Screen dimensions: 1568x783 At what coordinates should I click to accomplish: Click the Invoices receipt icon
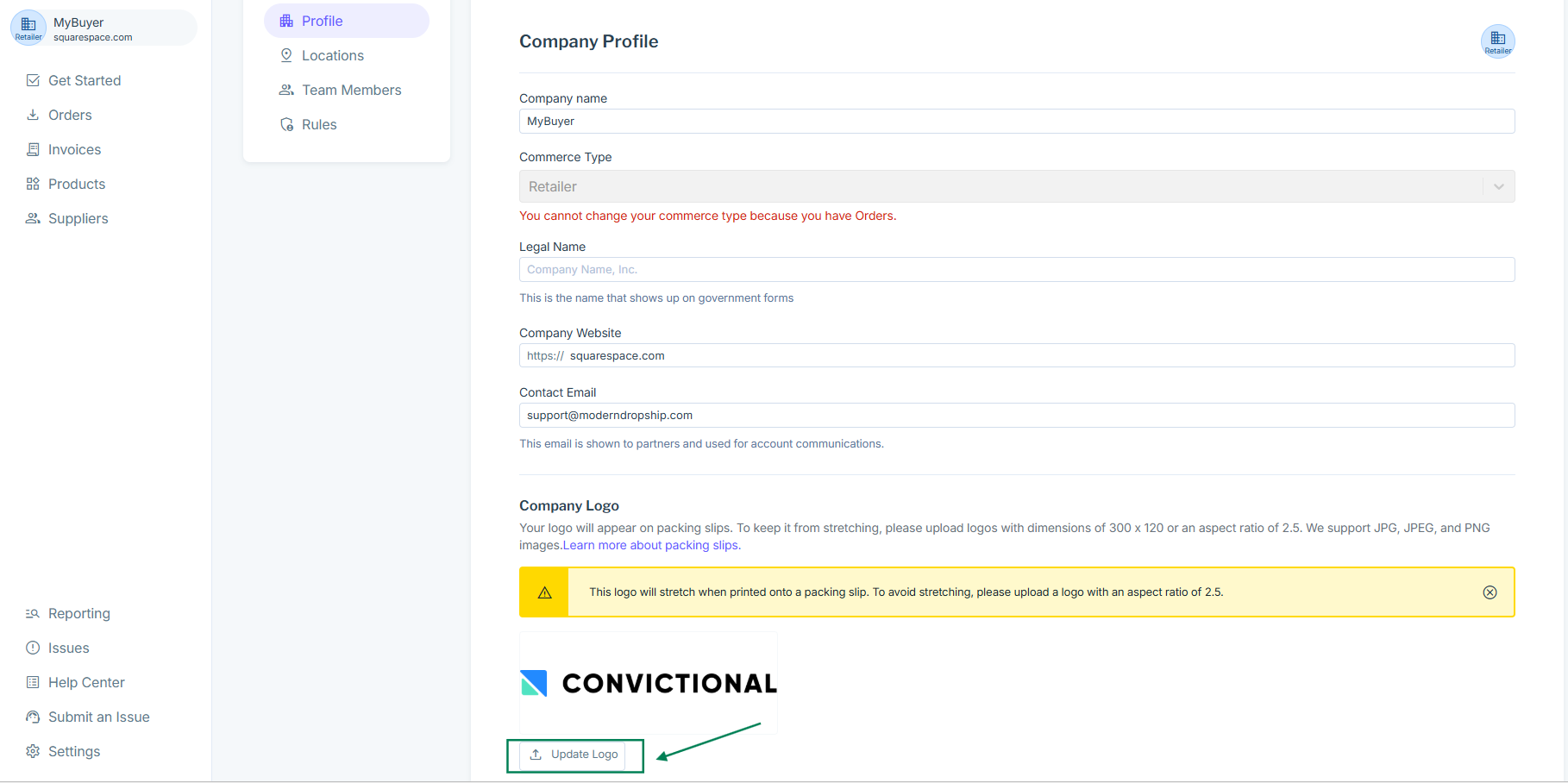click(x=33, y=149)
